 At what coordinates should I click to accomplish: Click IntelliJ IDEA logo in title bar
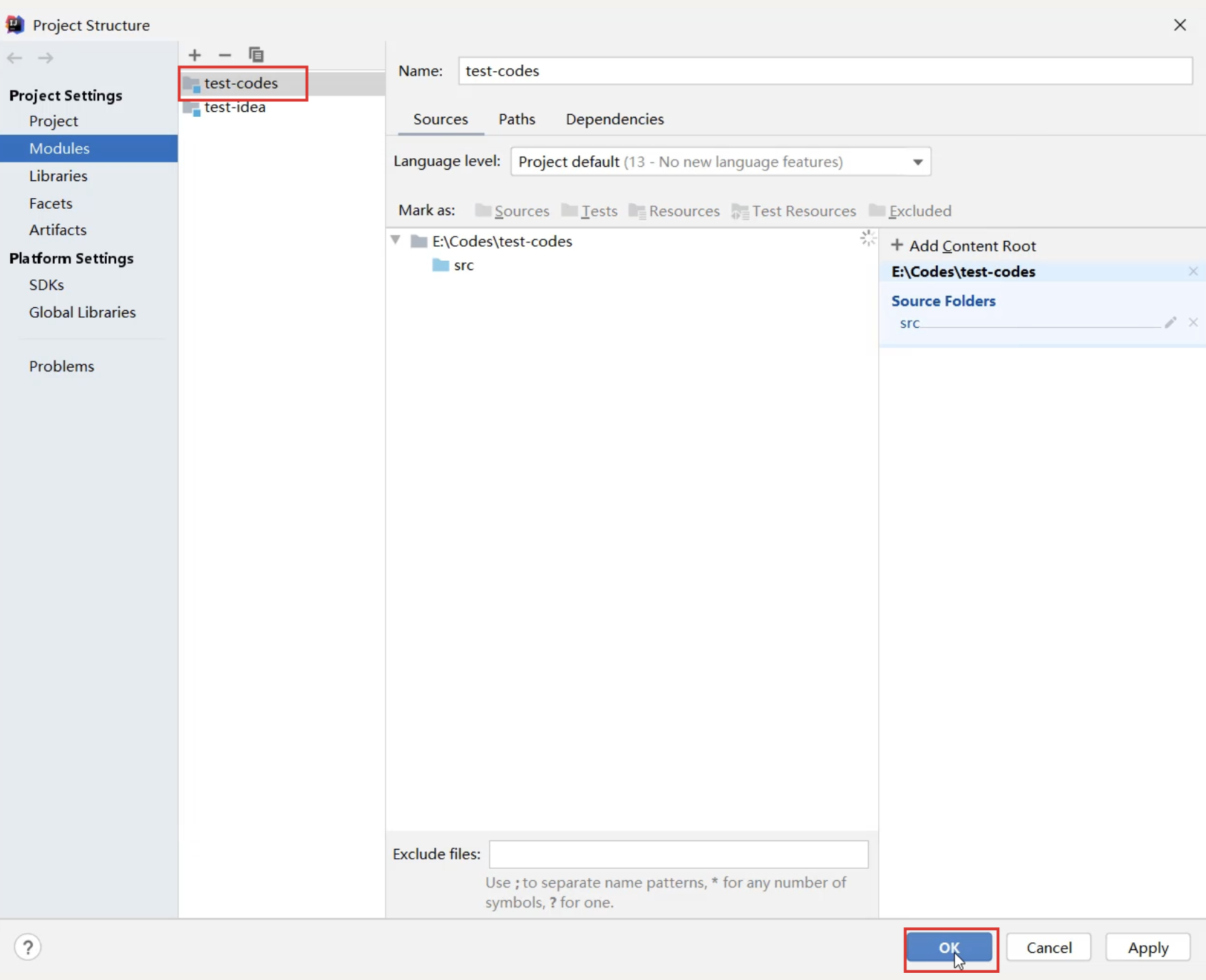[x=15, y=25]
